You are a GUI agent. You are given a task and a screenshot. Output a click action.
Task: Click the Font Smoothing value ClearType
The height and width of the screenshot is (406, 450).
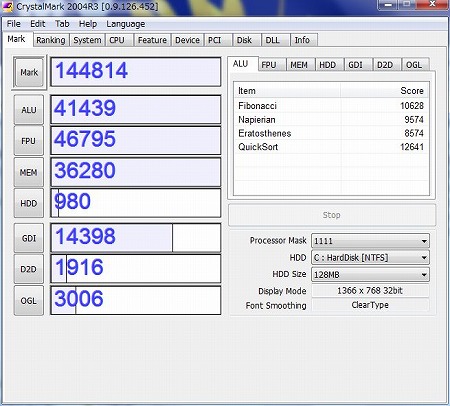[x=370, y=305]
